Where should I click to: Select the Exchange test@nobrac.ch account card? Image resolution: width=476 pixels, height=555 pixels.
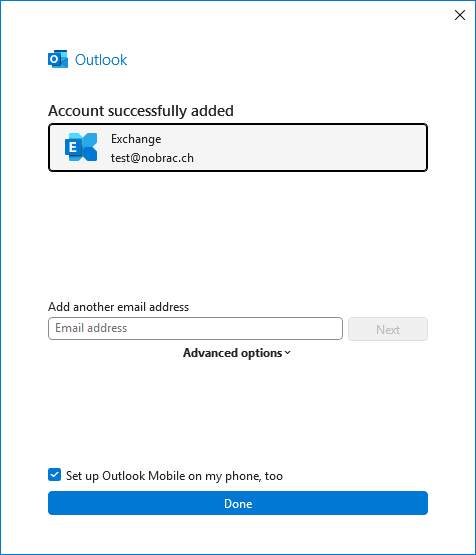click(x=238, y=148)
